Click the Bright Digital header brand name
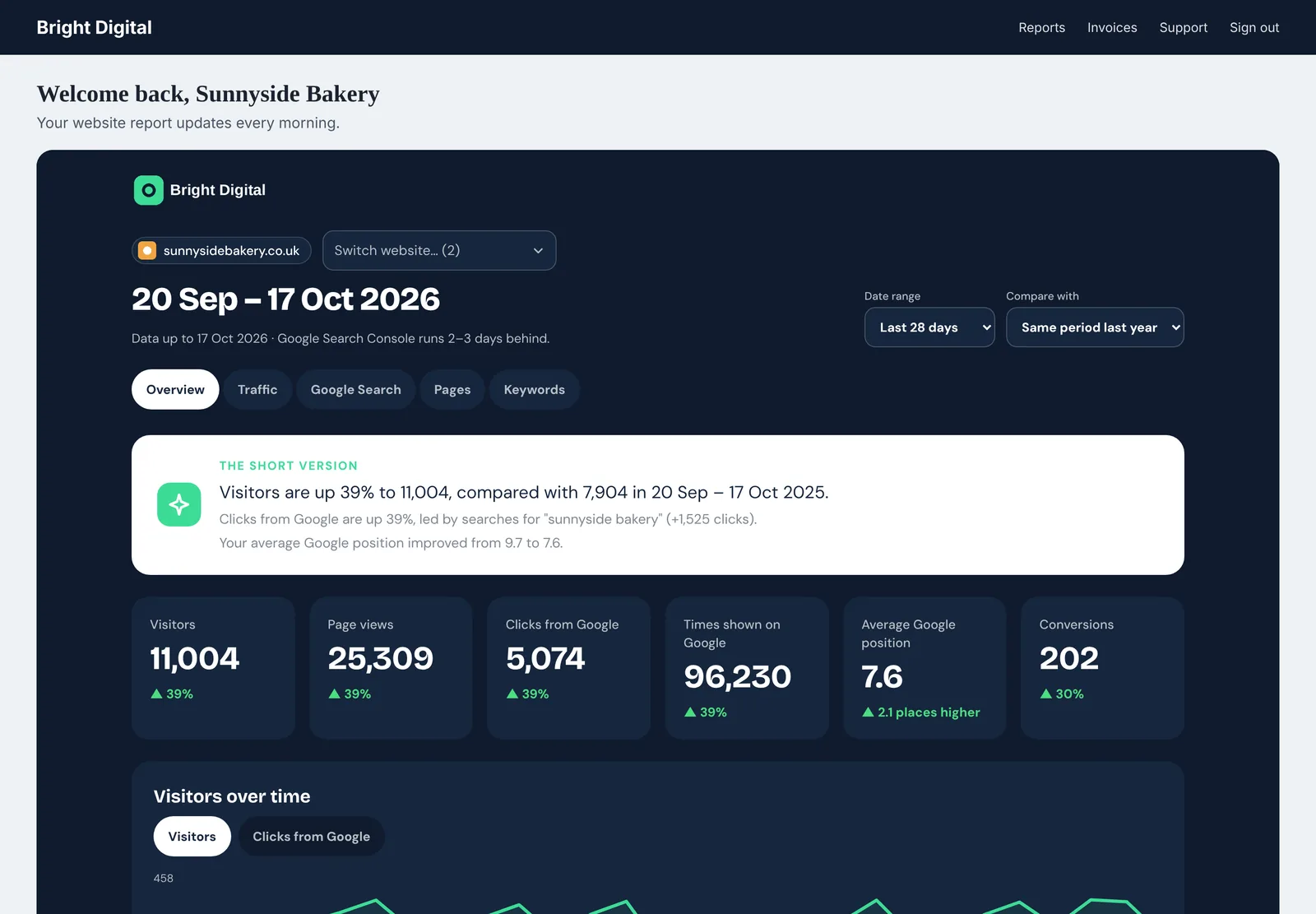The width and height of the screenshot is (1316, 914). 95,28
